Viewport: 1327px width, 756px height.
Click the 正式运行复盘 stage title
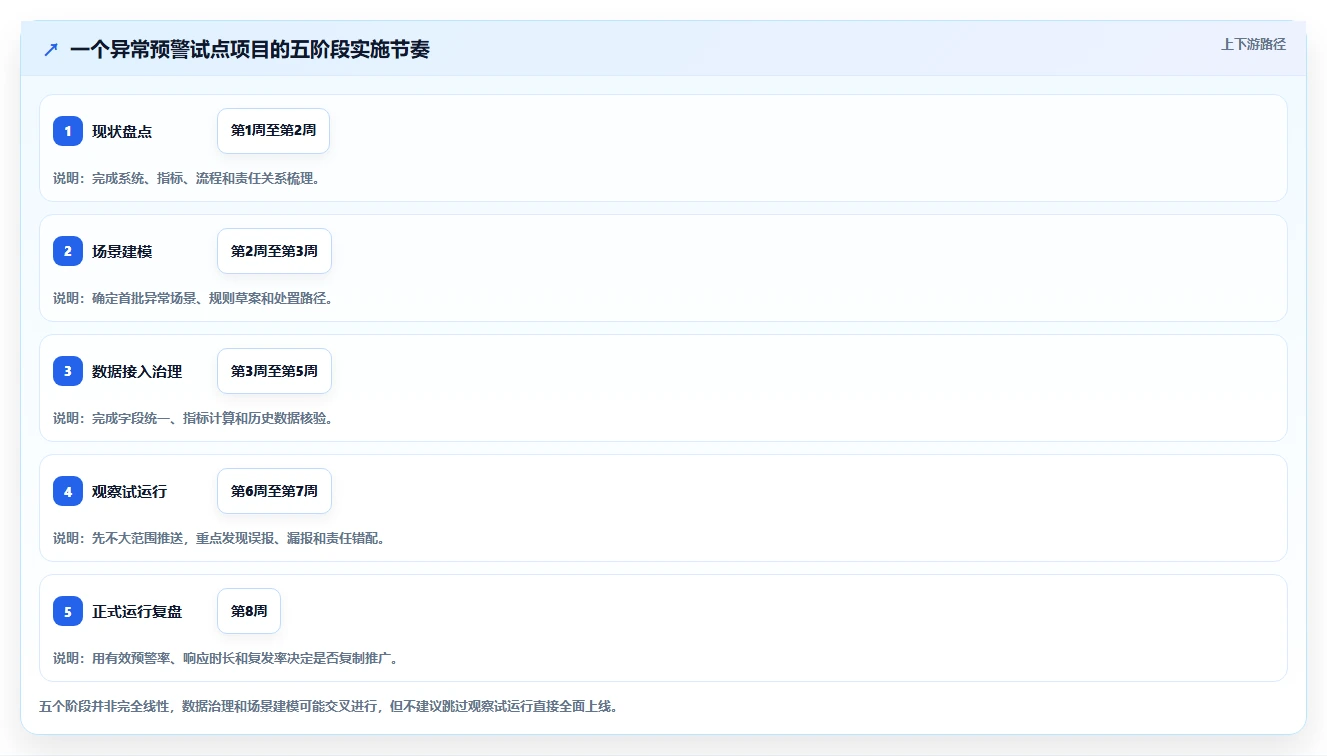pos(137,612)
